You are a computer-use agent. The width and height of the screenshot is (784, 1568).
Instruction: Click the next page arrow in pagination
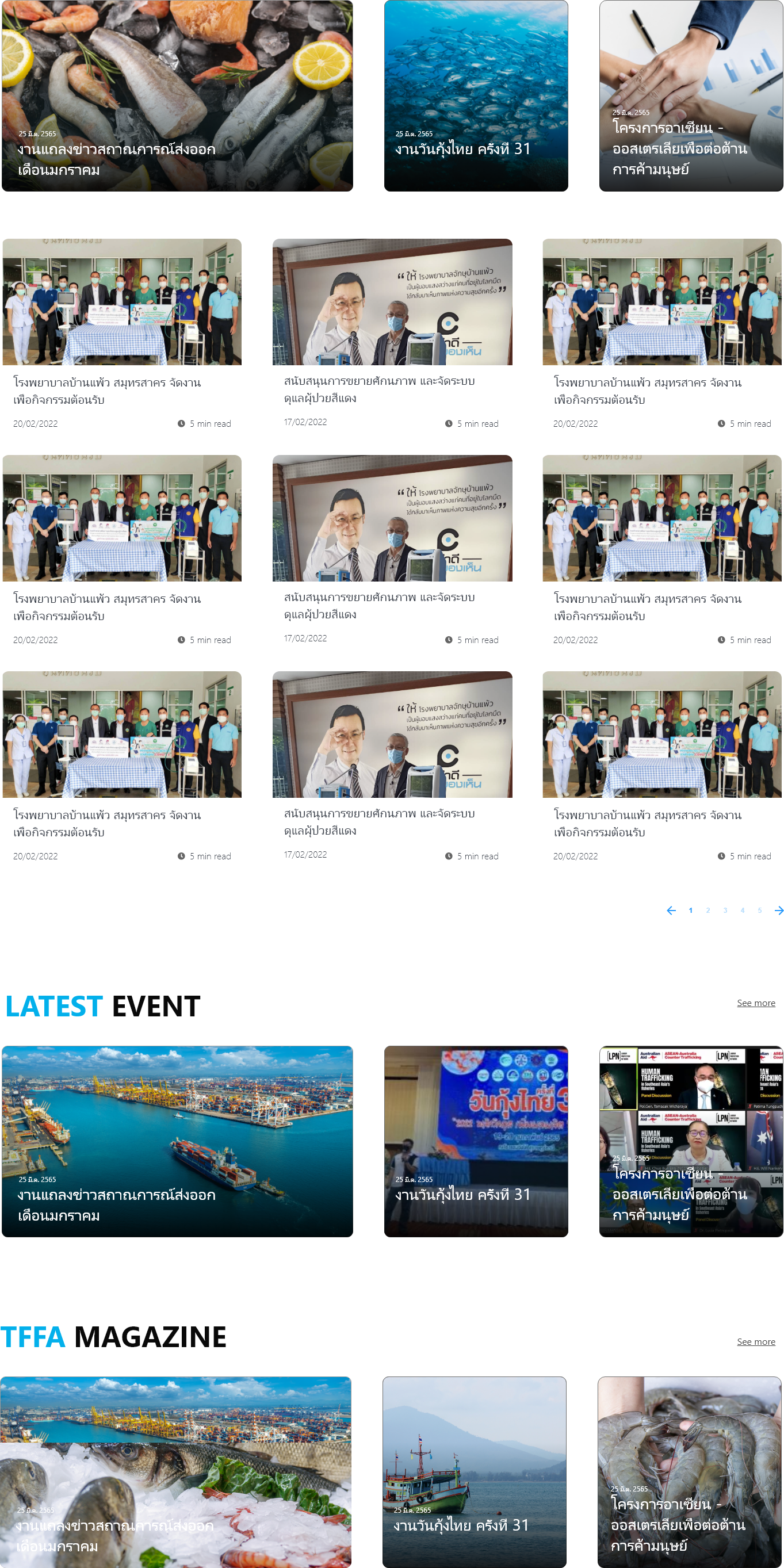(x=778, y=911)
